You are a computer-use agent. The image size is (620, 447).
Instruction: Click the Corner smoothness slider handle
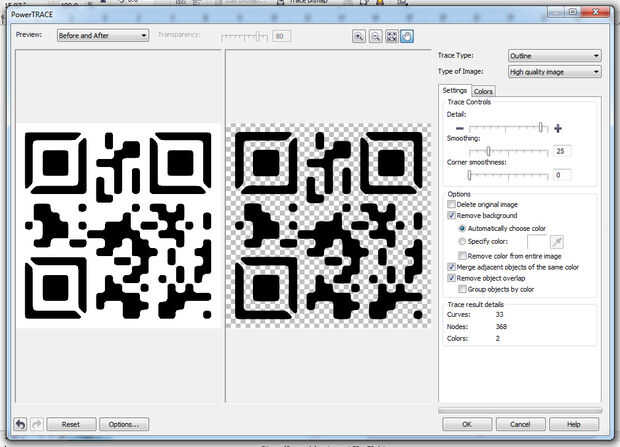click(469, 175)
